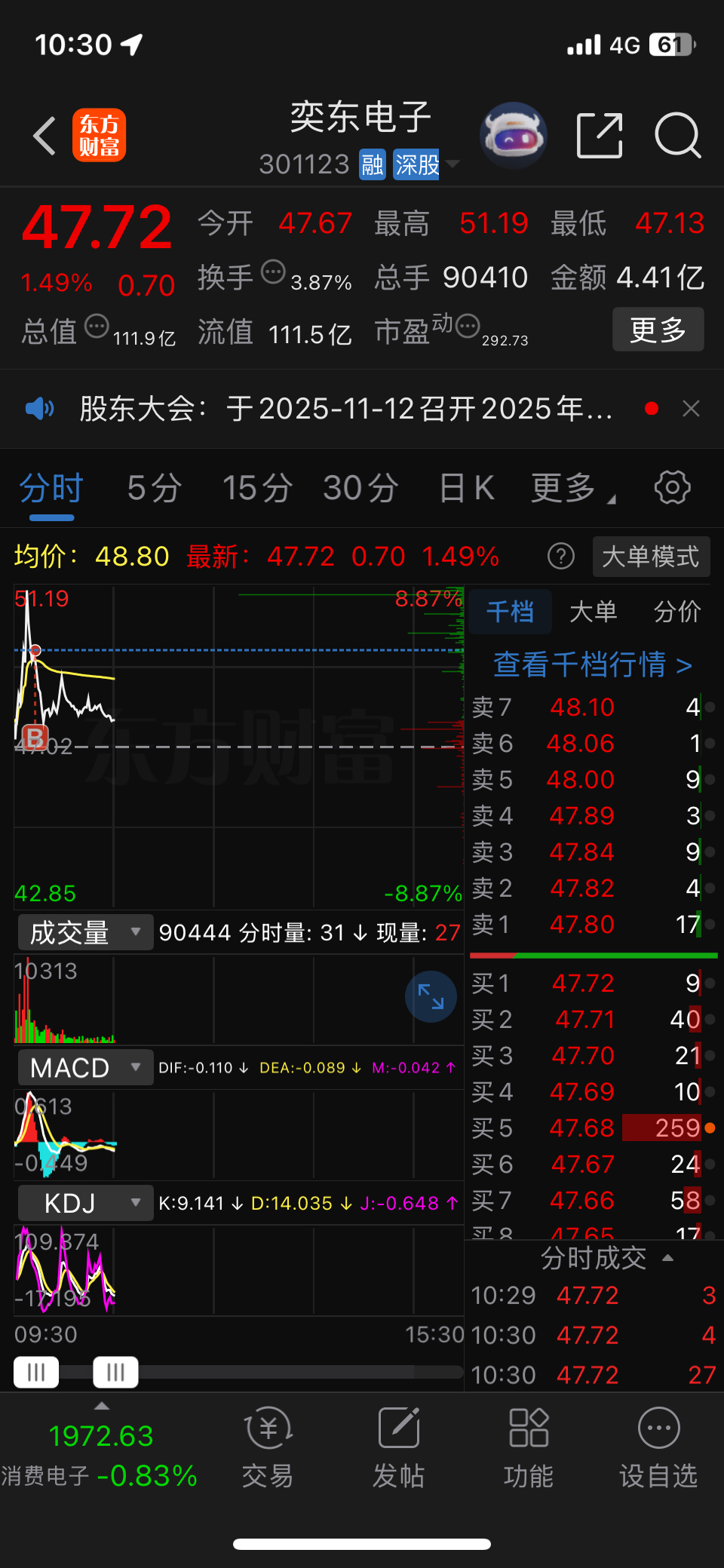Image resolution: width=724 pixels, height=1568 pixels.
Task: Tap the 卖7 48.10 order row
Action: (x=594, y=707)
